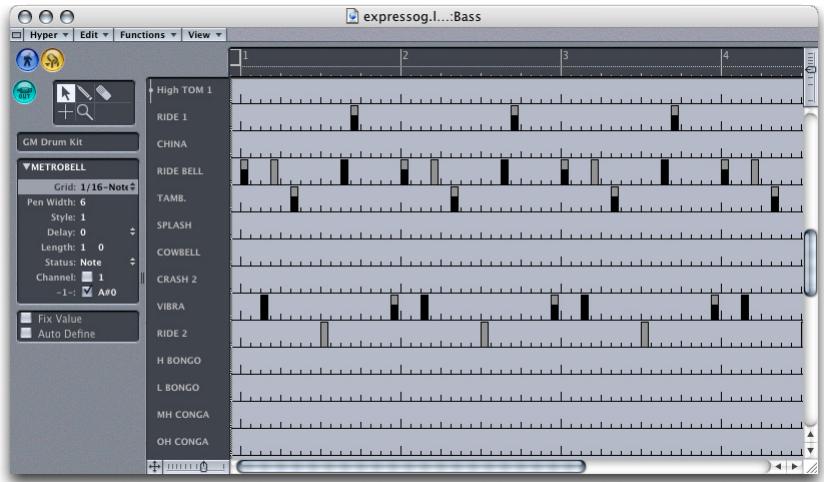Open the Hyper menu

(x=49, y=35)
